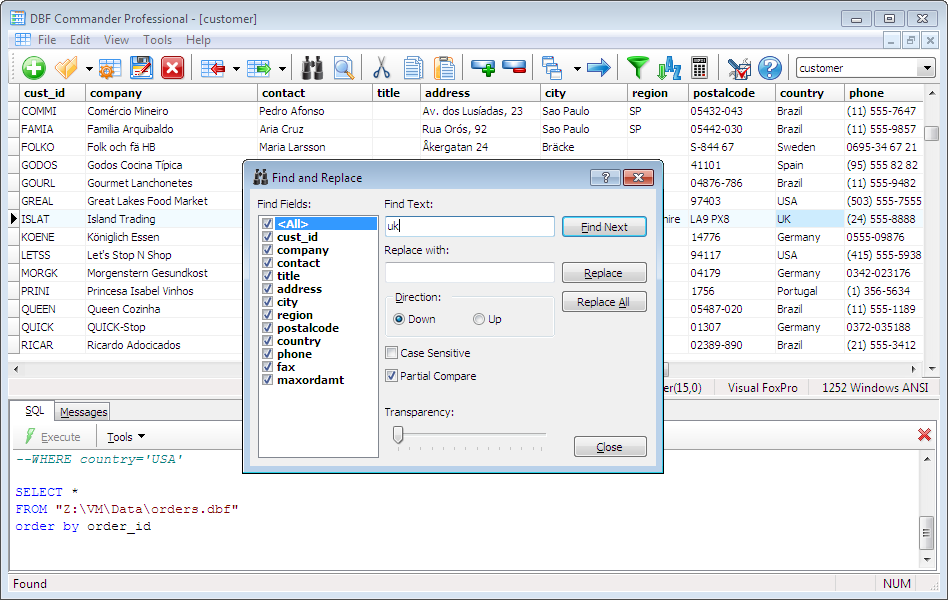The height and width of the screenshot is (600, 948).
Task: Click the Replace button
Action: 604,273
